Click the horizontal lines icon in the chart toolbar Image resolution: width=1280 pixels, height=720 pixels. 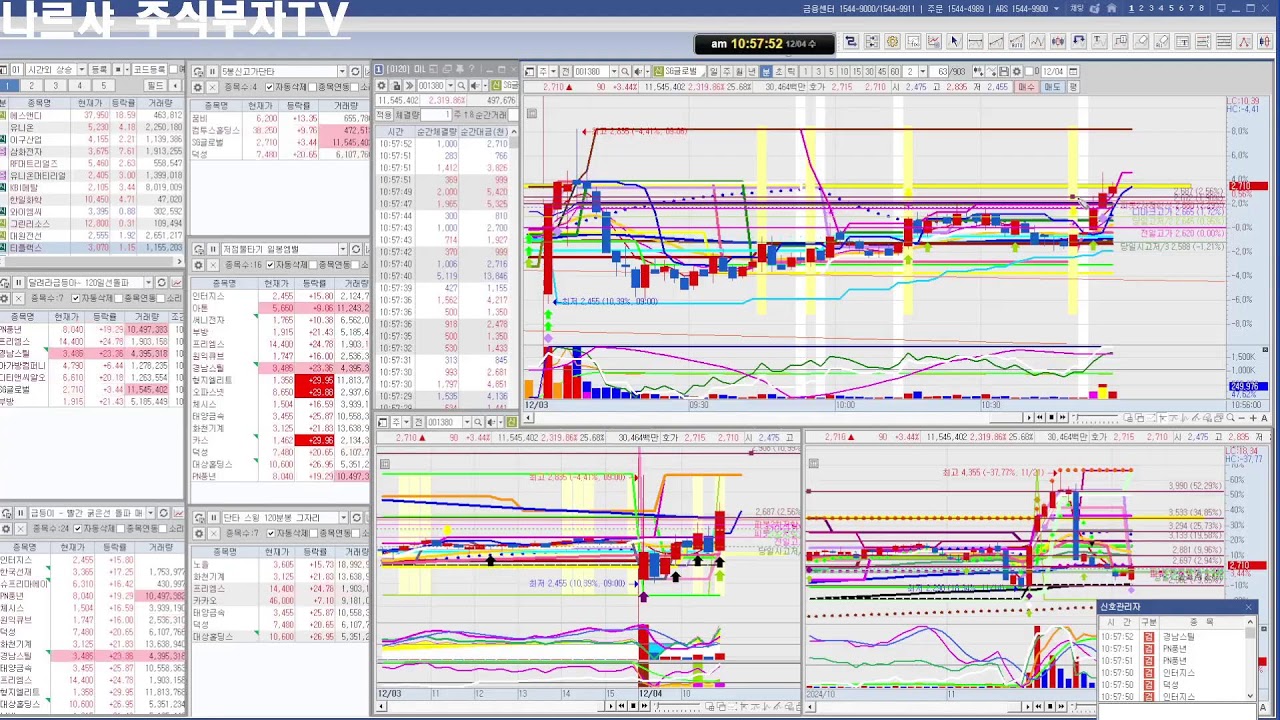point(1223,41)
